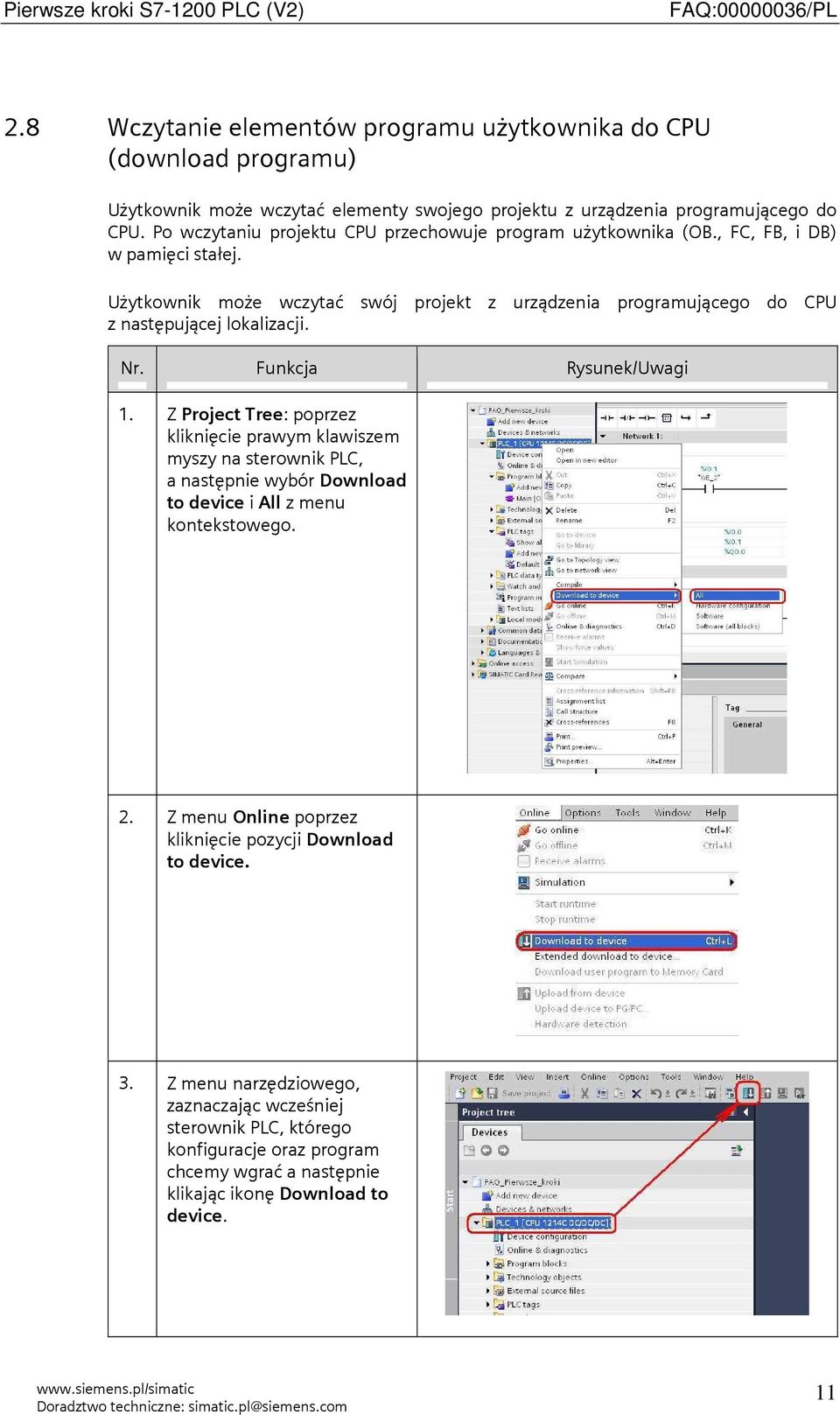This screenshot has width=840, height=1415.
Task: Click the back arrow in Devices tab toolbar
Action: (486, 1151)
